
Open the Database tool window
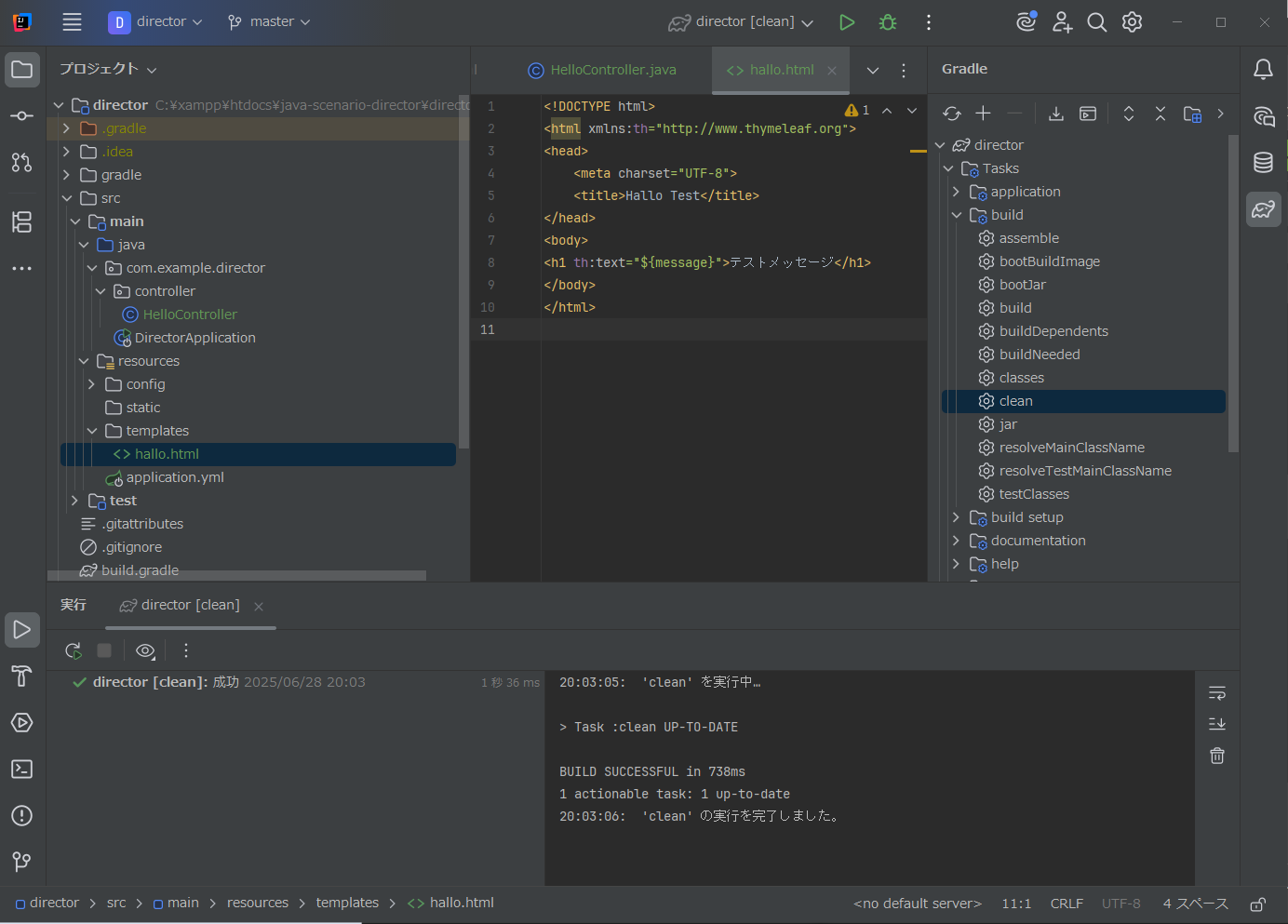(1263, 162)
